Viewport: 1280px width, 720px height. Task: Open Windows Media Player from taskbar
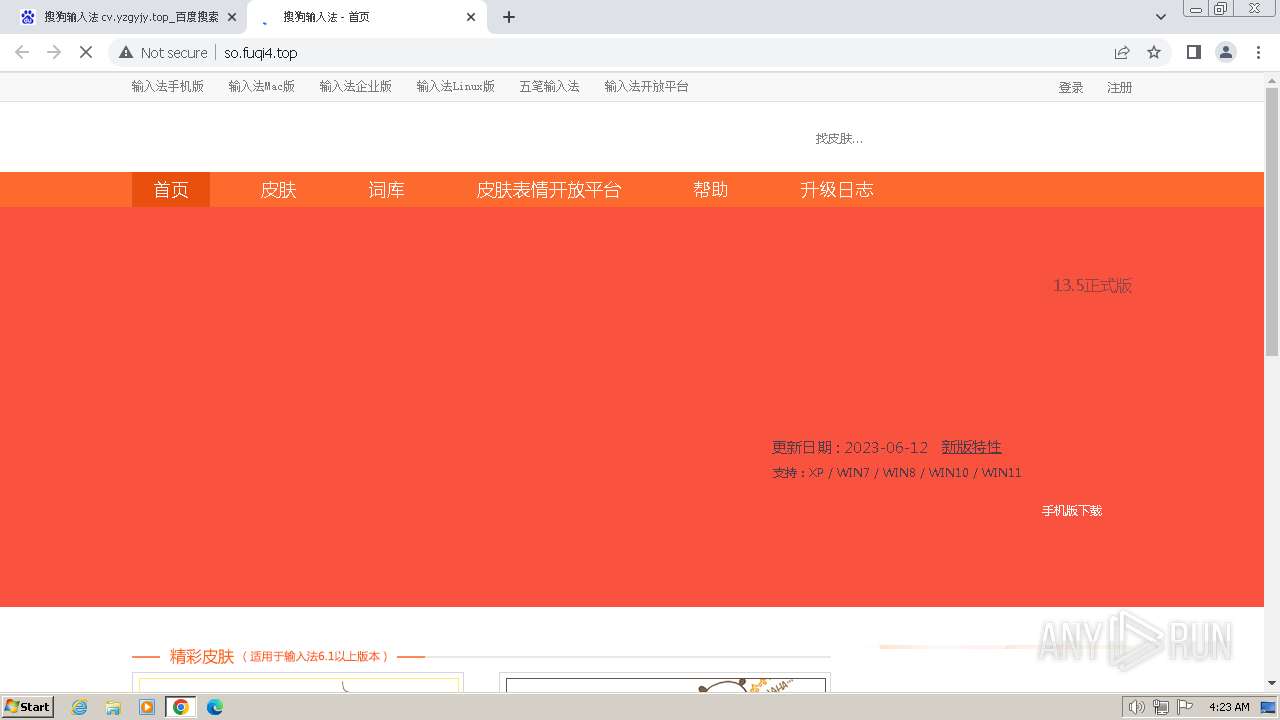147,707
